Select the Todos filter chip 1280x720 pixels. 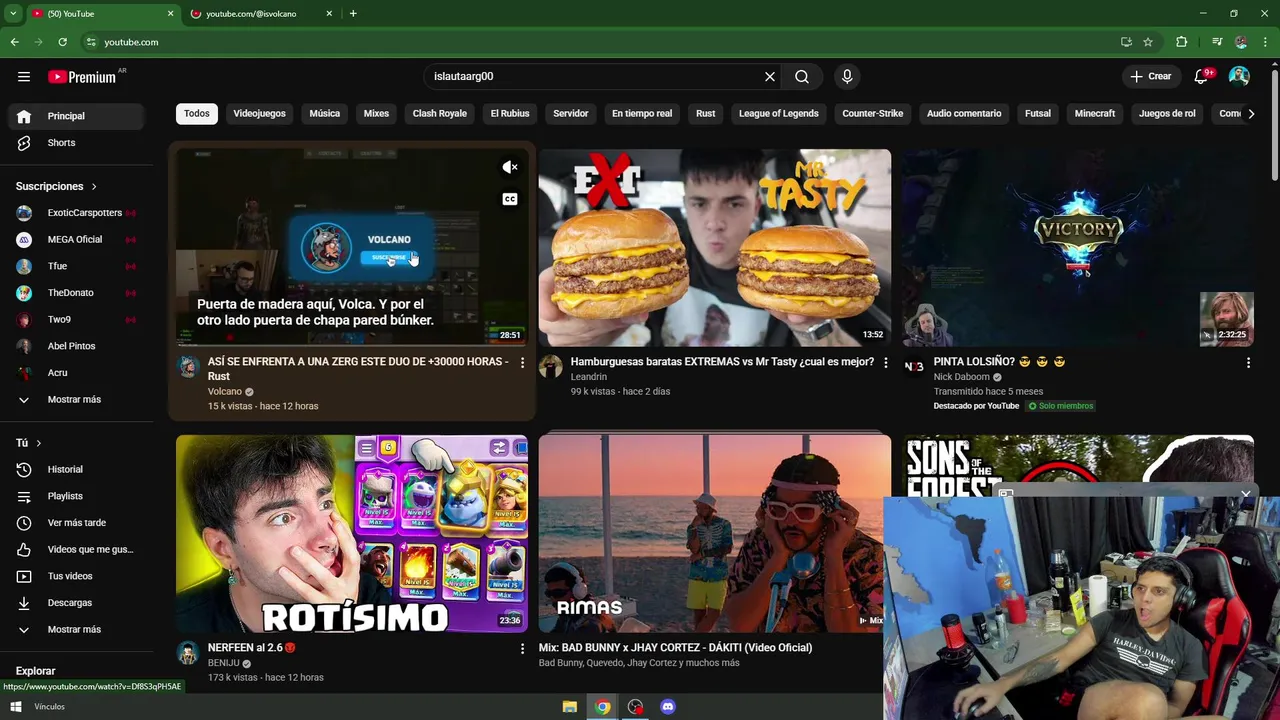[197, 113]
